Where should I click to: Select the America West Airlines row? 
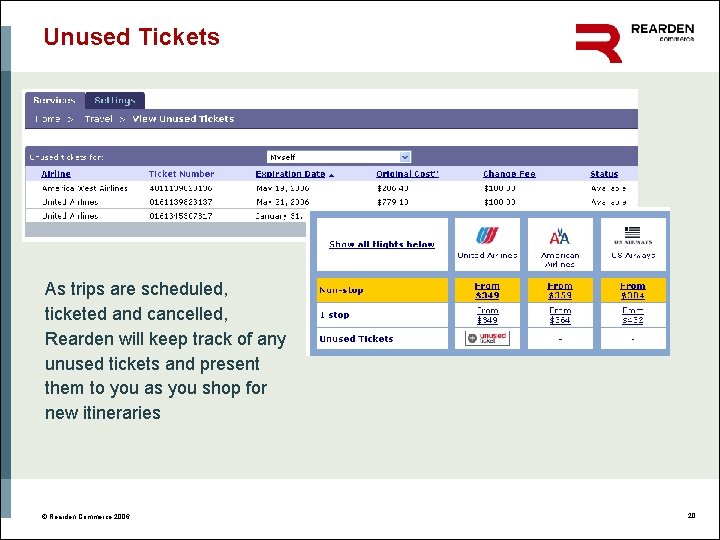[332, 188]
